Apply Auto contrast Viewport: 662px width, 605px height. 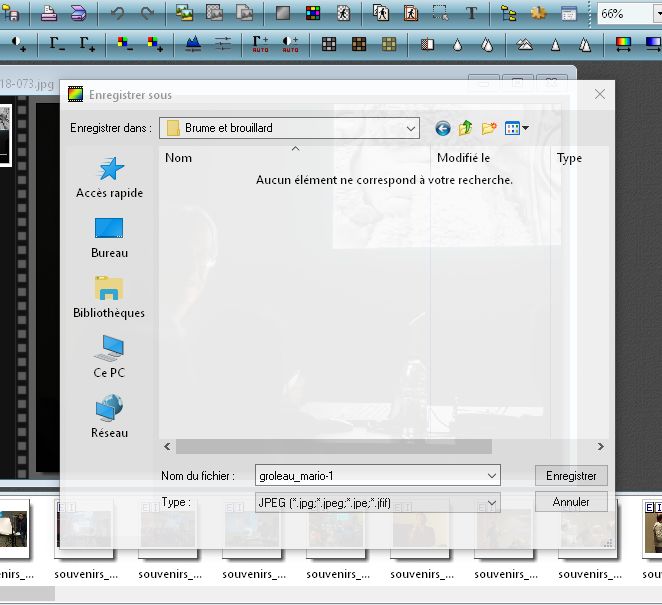(290, 44)
